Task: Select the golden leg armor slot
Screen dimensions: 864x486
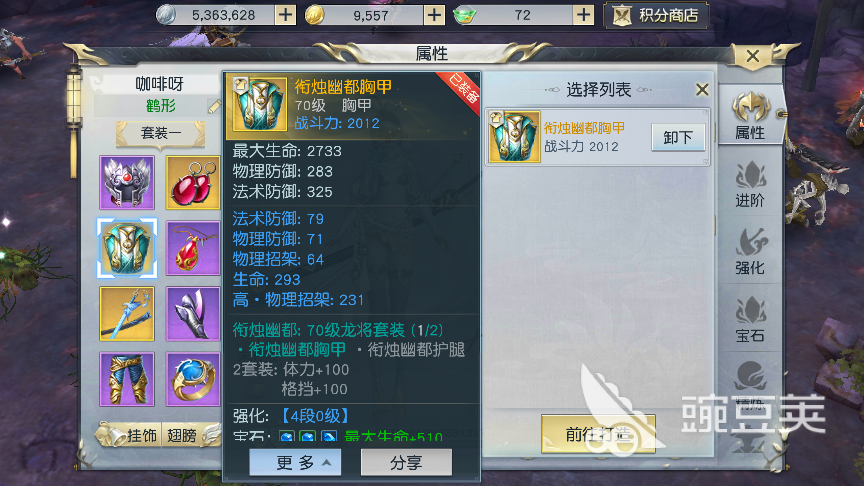Action: (x=127, y=380)
